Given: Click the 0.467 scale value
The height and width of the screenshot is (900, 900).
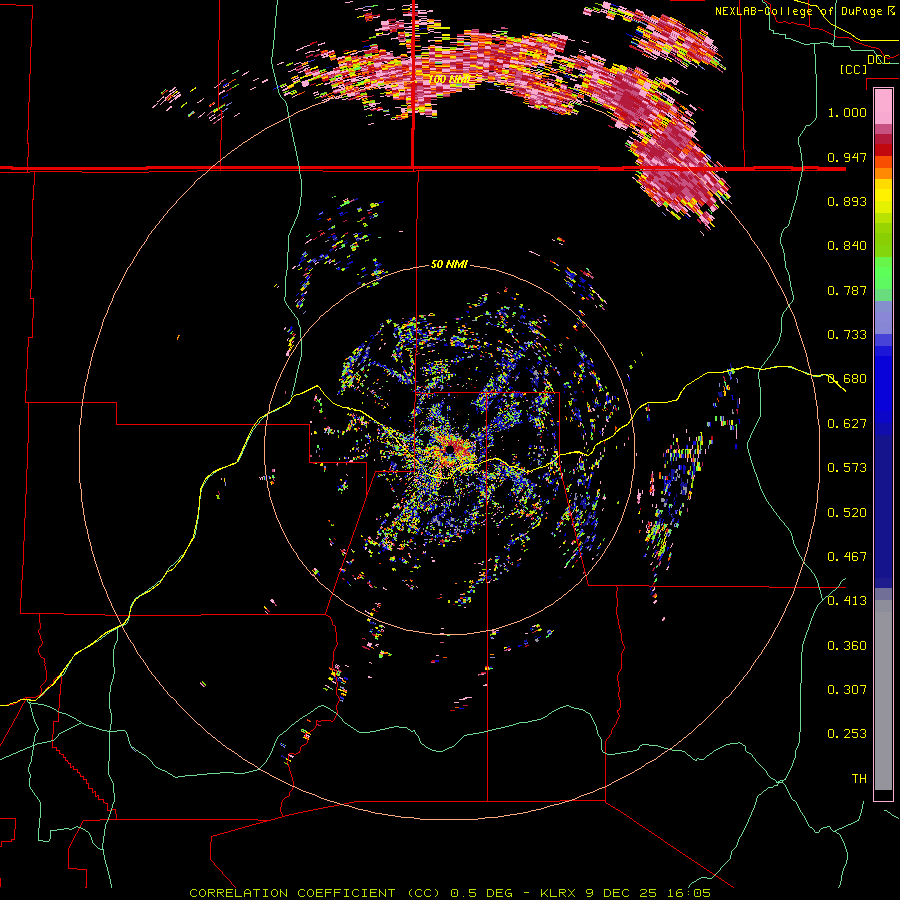Looking at the screenshot, I should pyautogui.click(x=847, y=557).
